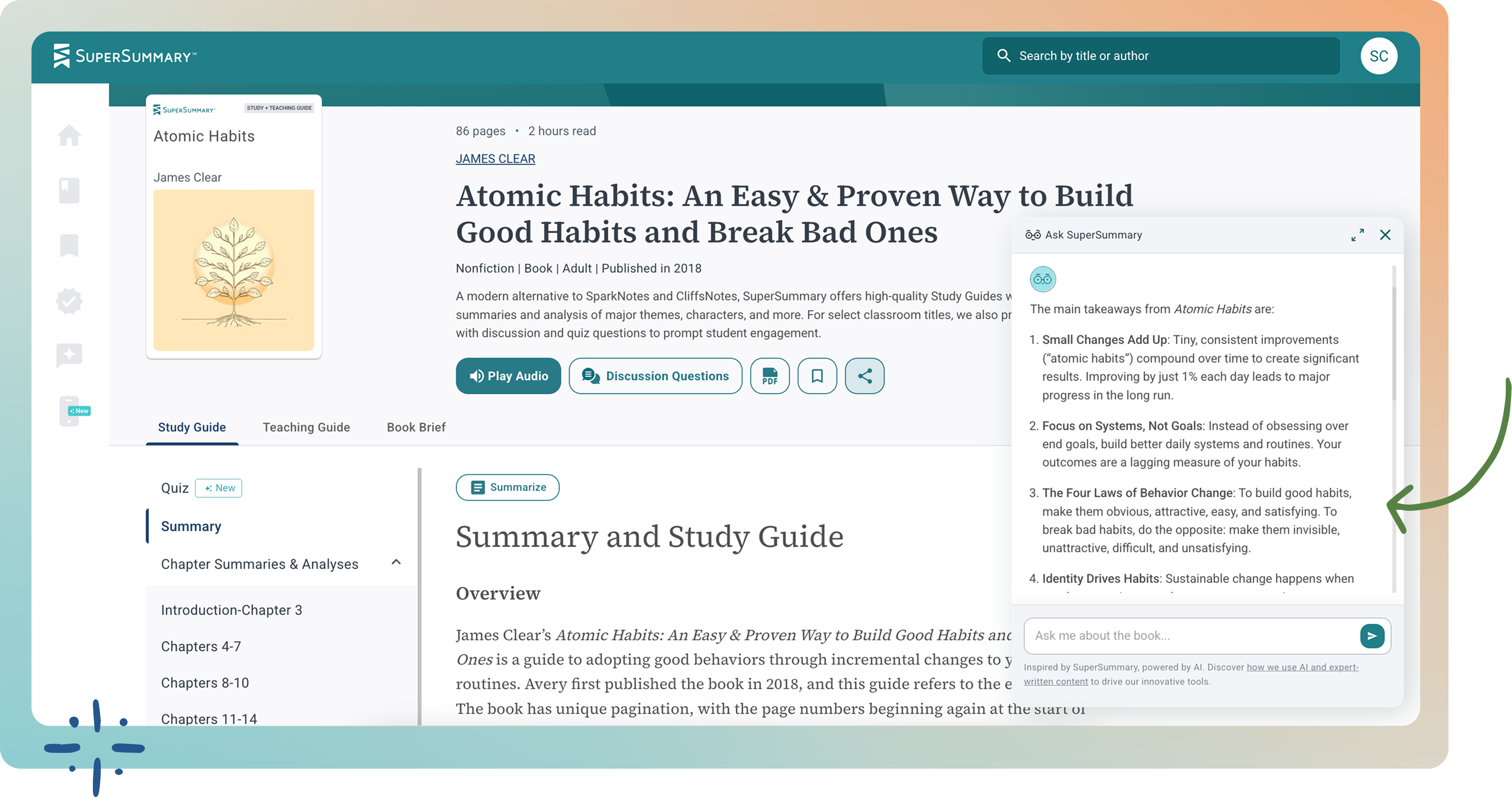
Task: Open Discussion Questions
Action: [655, 376]
